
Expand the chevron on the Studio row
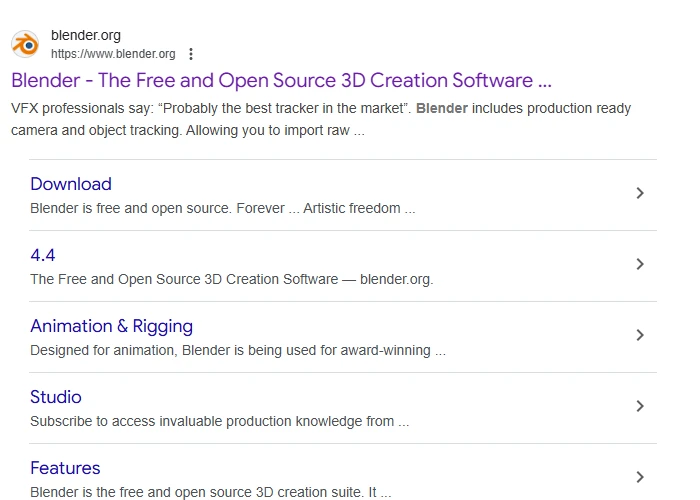coord(640,406)
